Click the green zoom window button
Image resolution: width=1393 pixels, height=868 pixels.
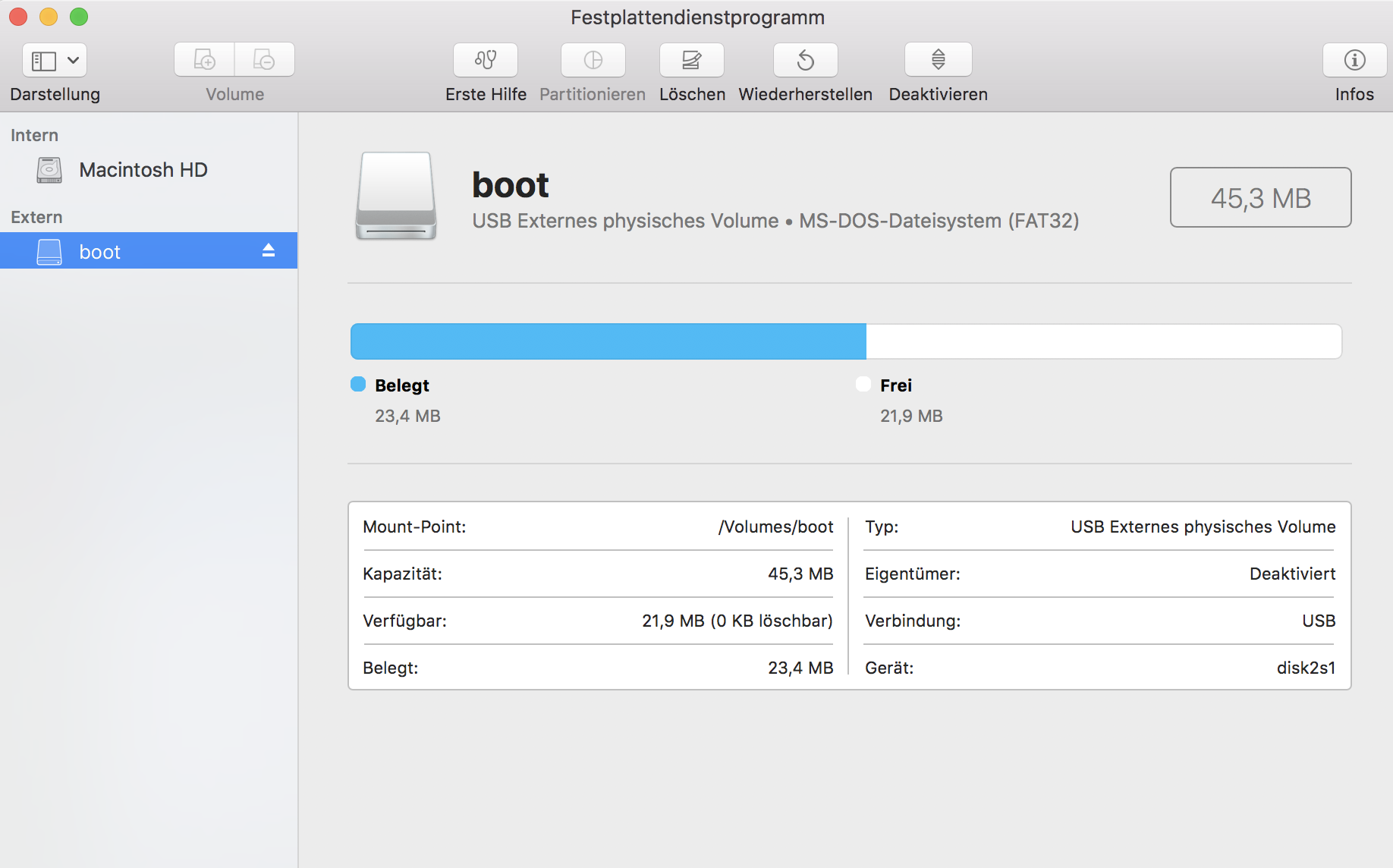(x=79, y=17)
